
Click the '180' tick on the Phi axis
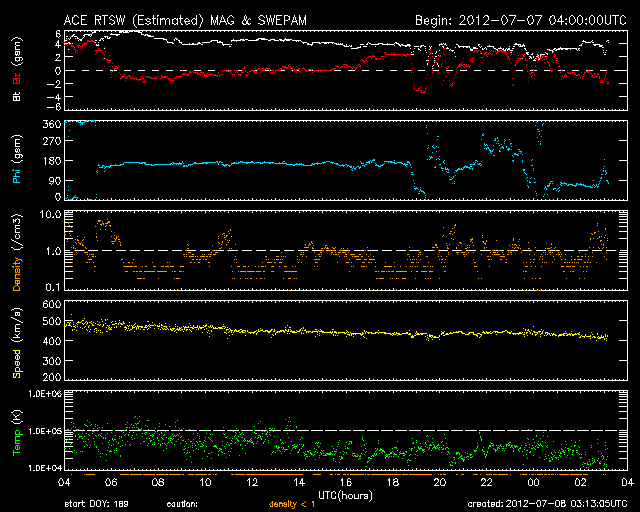[52, 161]
